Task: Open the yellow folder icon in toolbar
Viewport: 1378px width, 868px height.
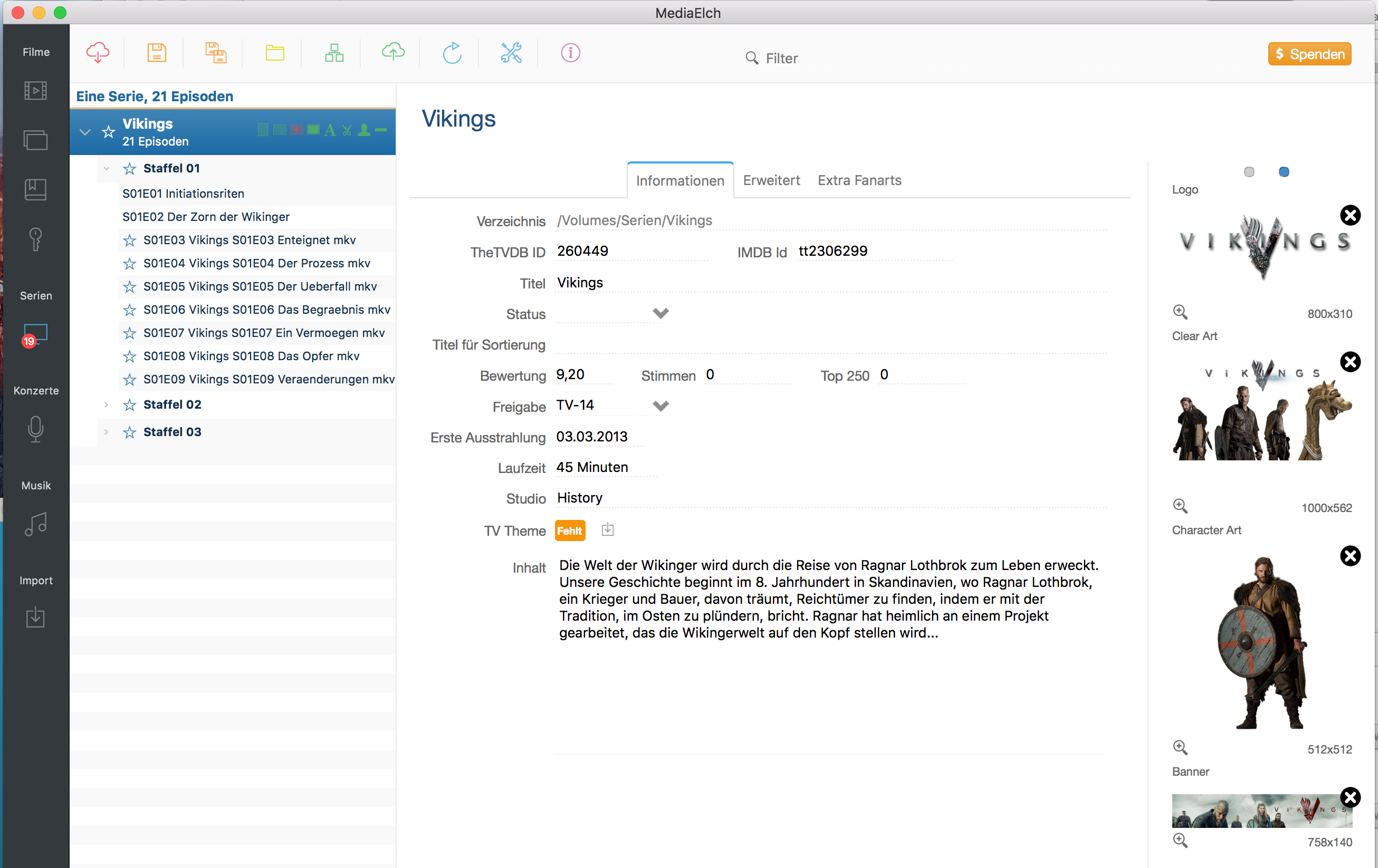Action: pyautogui.click(x=275, y=53)
